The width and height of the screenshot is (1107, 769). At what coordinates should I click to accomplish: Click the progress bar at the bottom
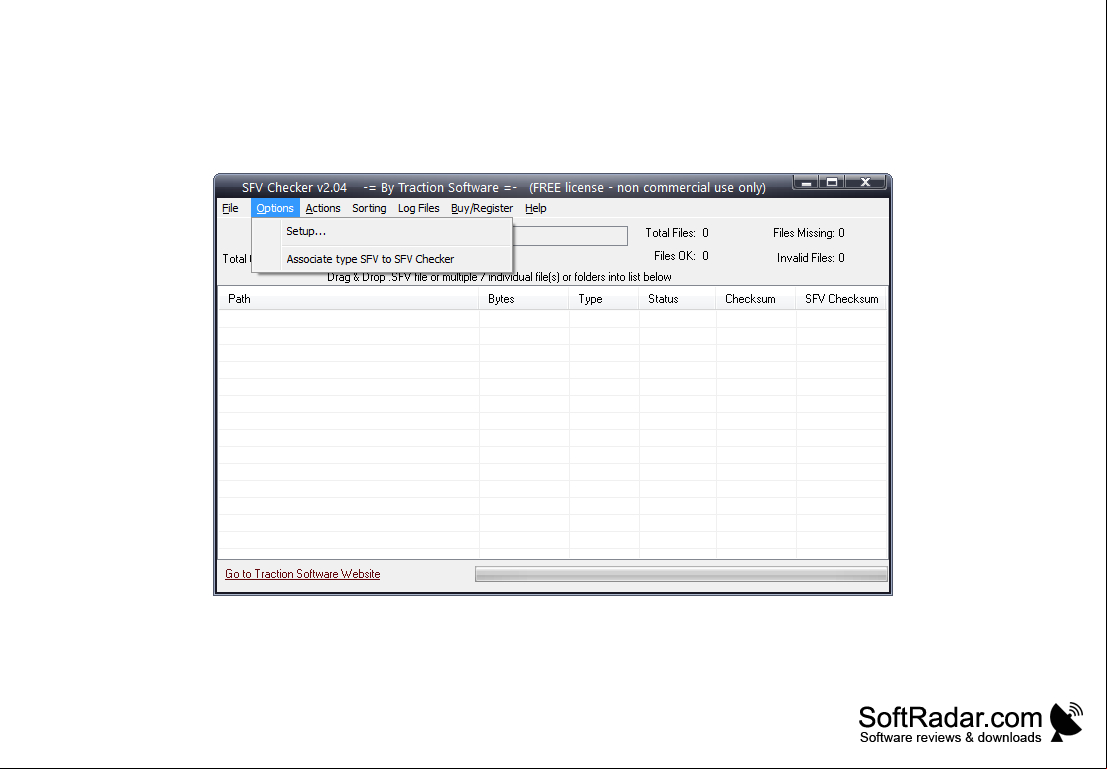tap(681, 574)
